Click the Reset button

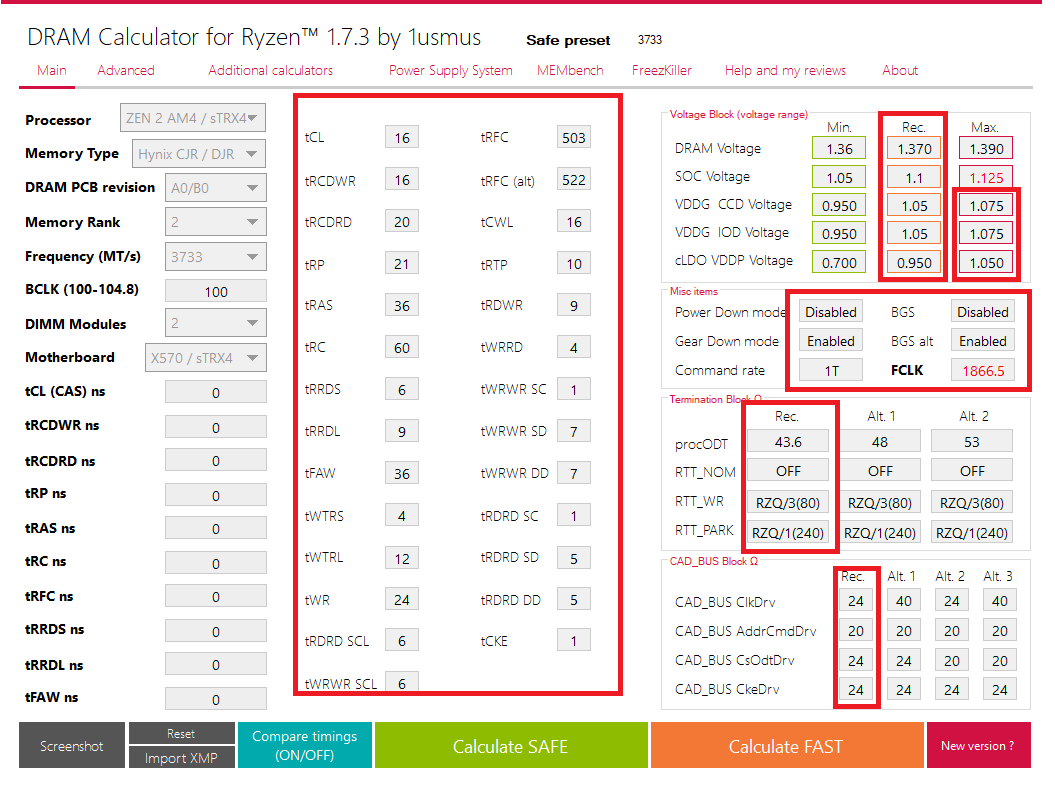[x=182, y=733]
